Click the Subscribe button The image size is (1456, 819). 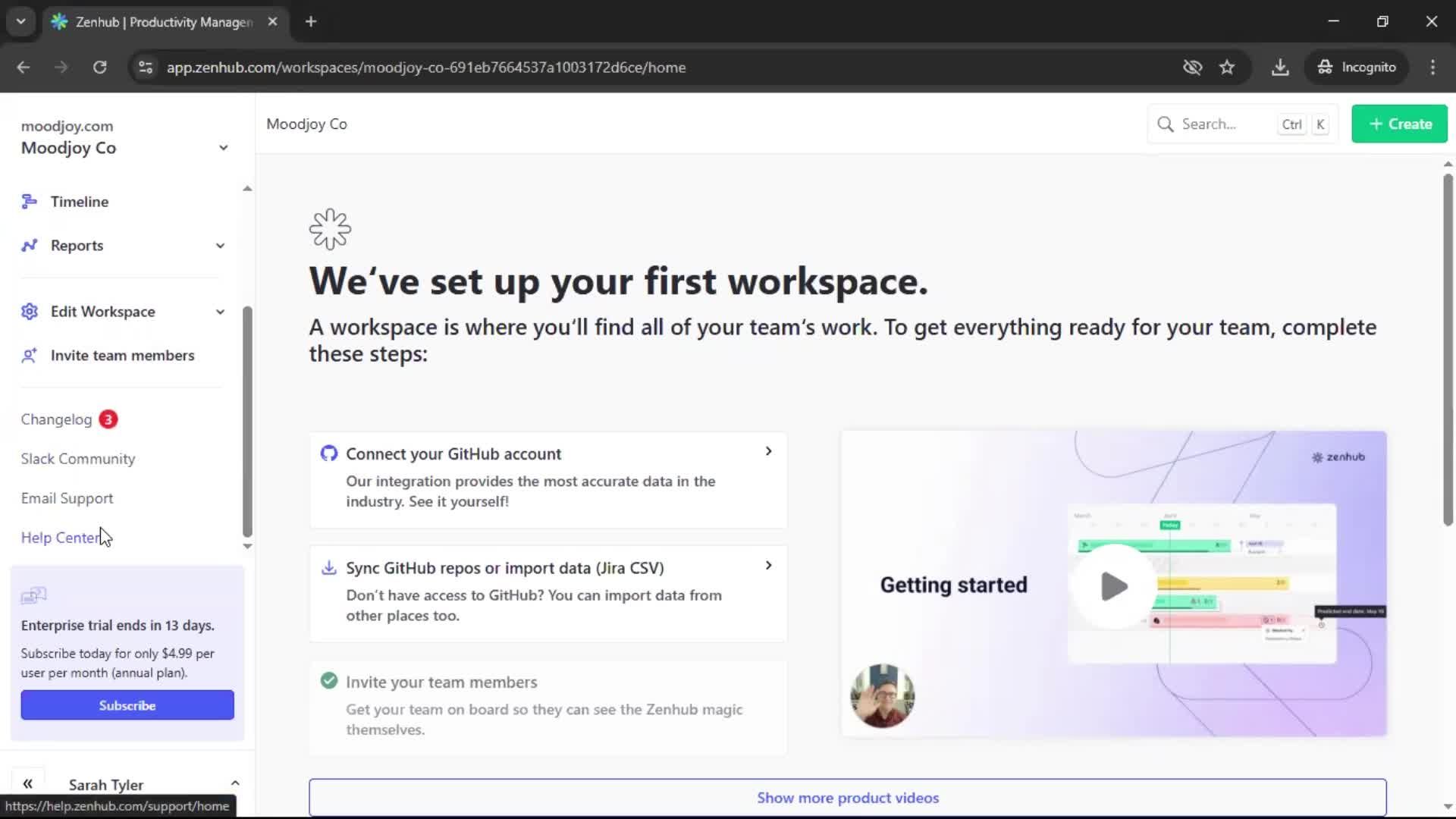(127, 704)
